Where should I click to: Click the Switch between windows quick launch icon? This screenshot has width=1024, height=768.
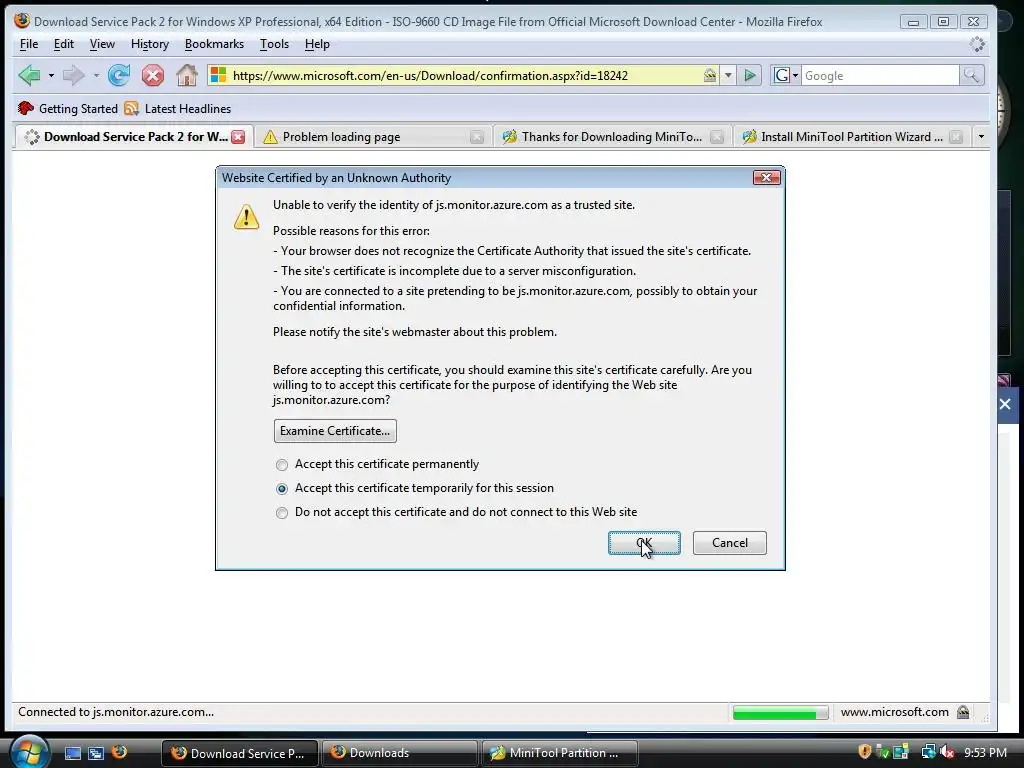96,753
